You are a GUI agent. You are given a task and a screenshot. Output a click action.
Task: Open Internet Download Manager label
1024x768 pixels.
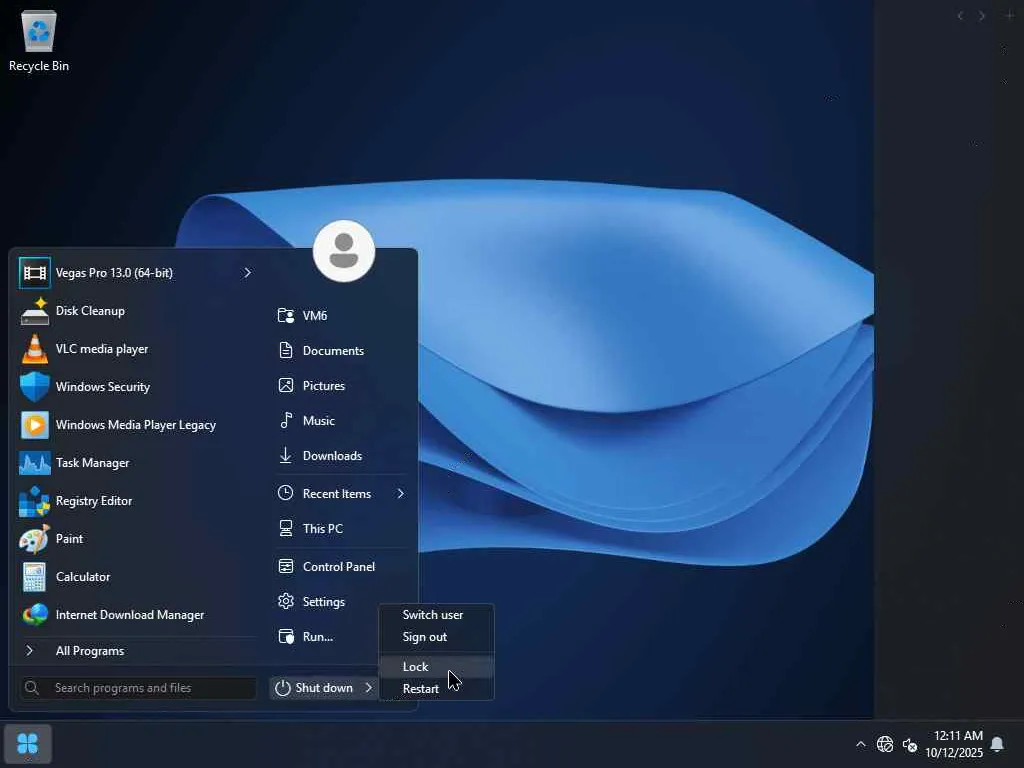[x=130, y=615]
